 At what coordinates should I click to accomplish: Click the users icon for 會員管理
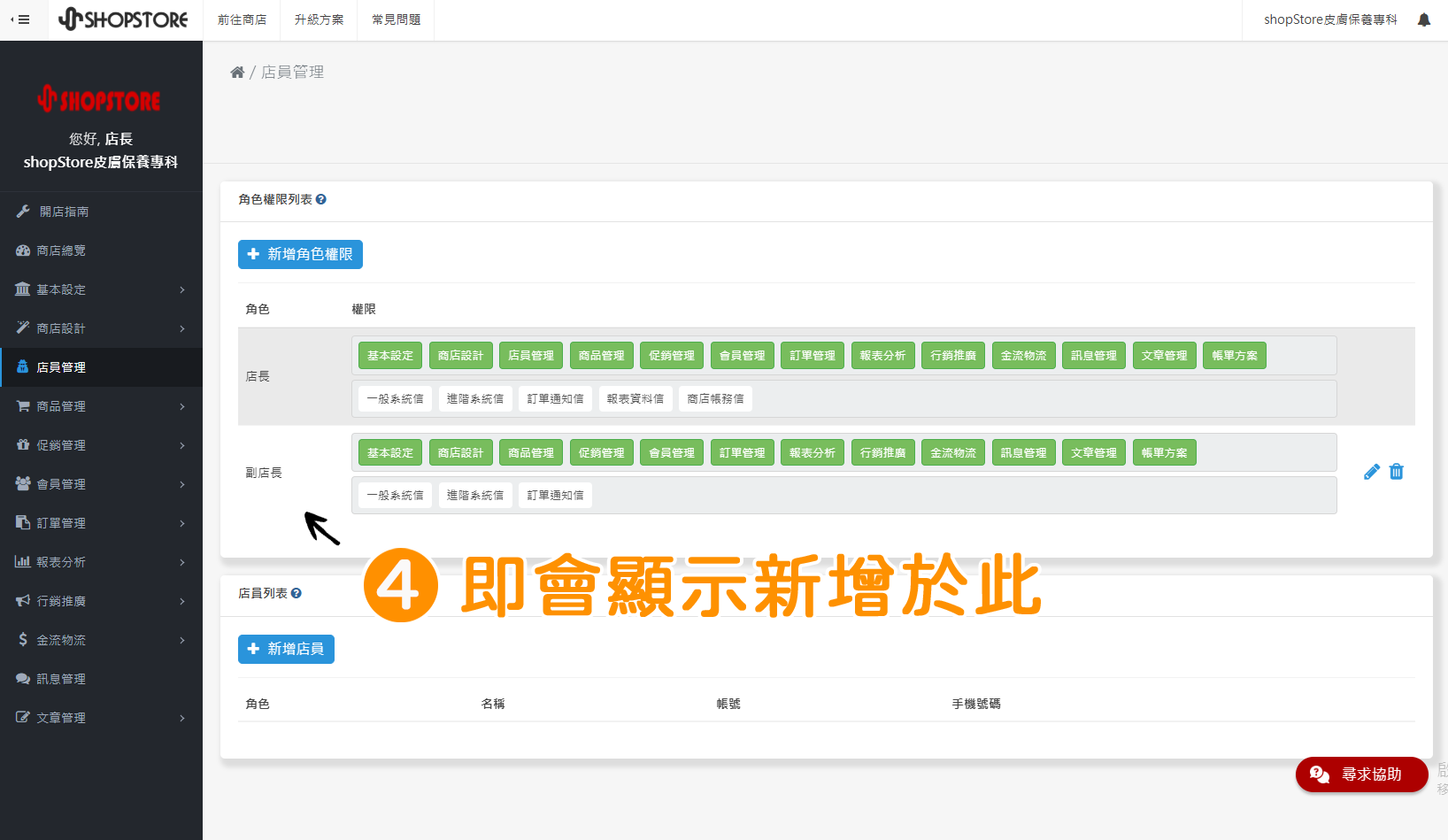tap(23, 484)
